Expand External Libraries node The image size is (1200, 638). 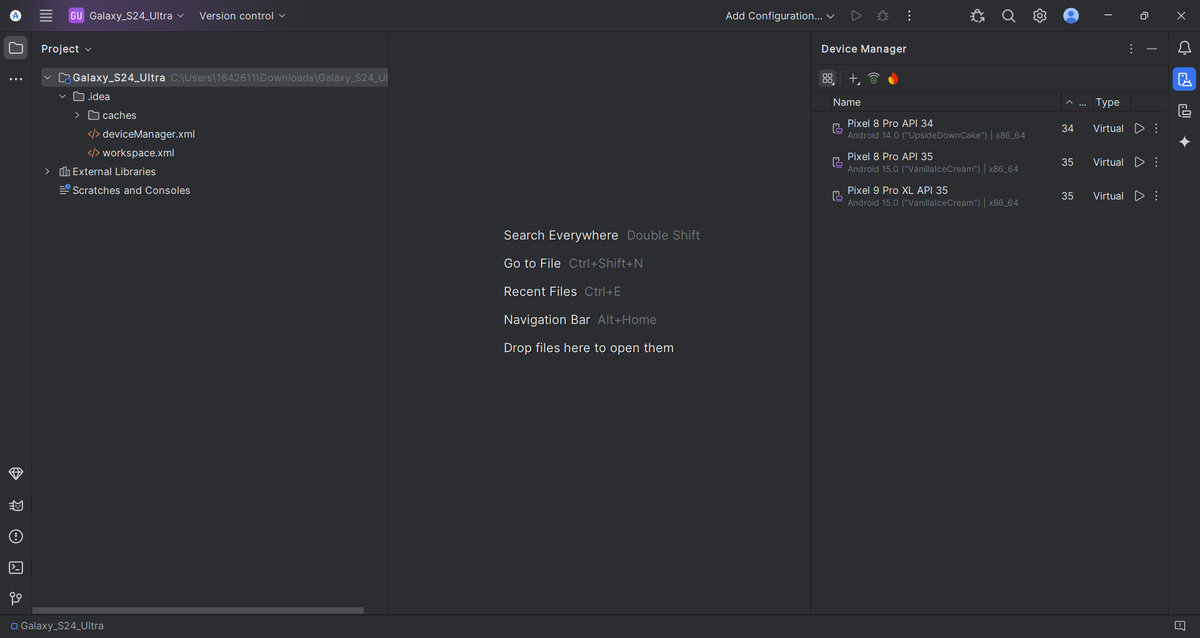47,171
